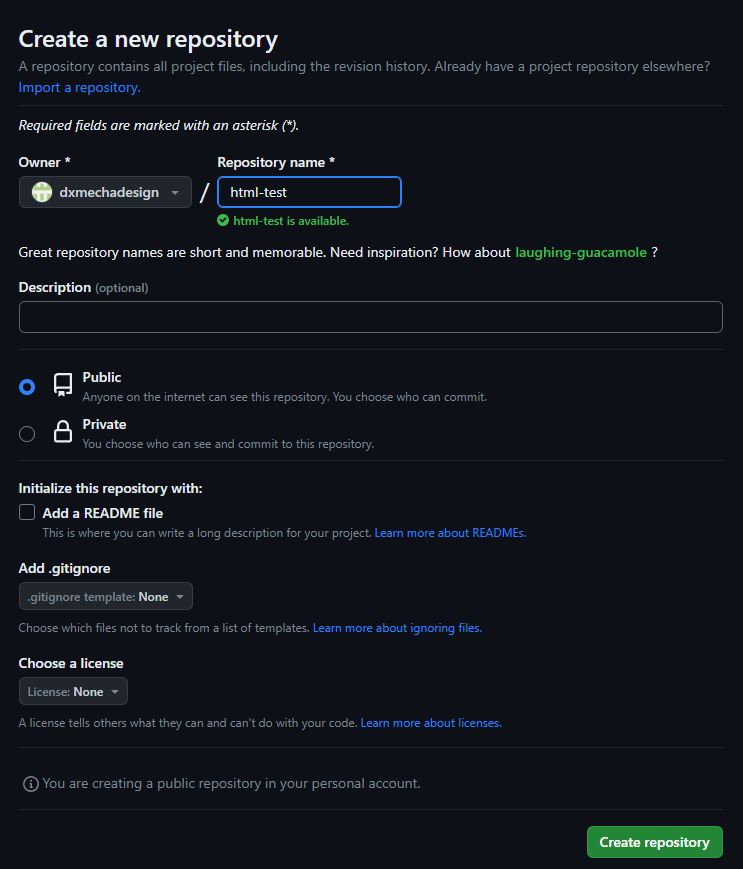Open the License None dropdown

[73, 692]
